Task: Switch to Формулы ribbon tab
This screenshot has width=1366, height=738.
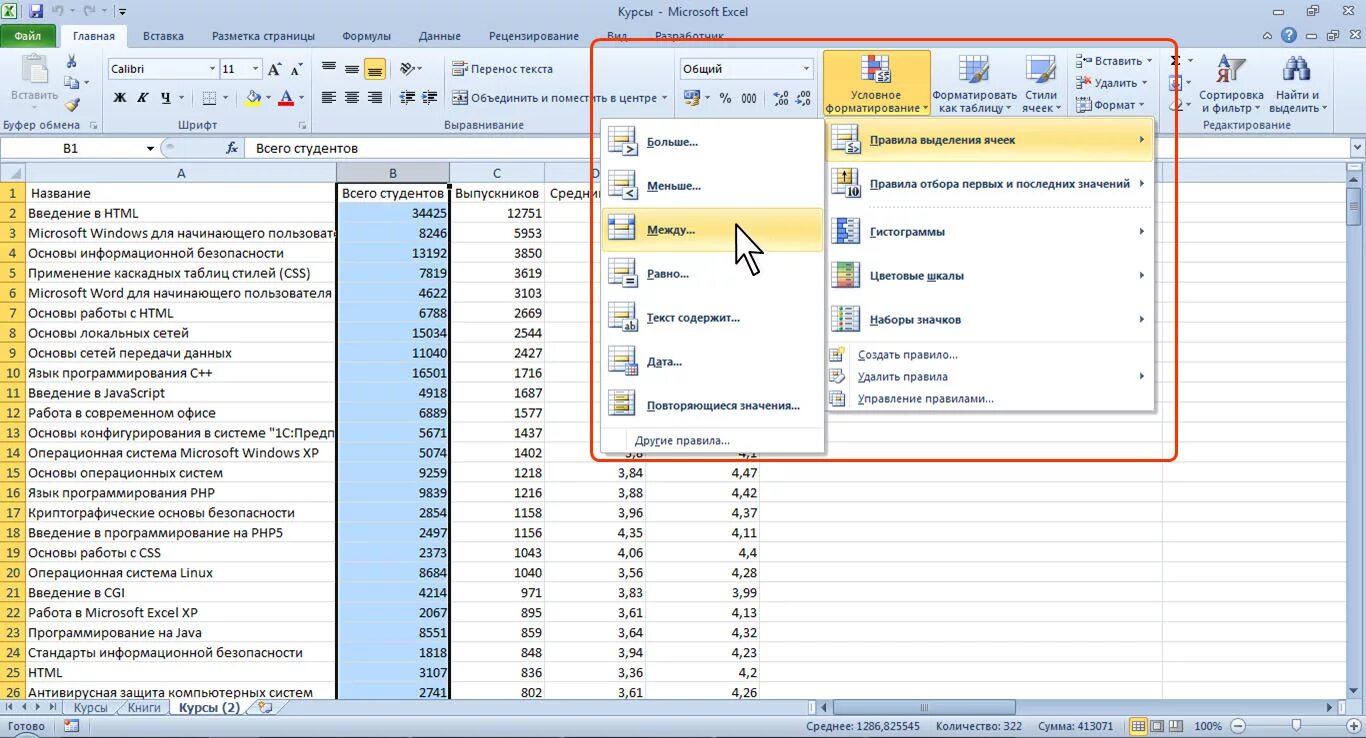Action: pos(366,36)
